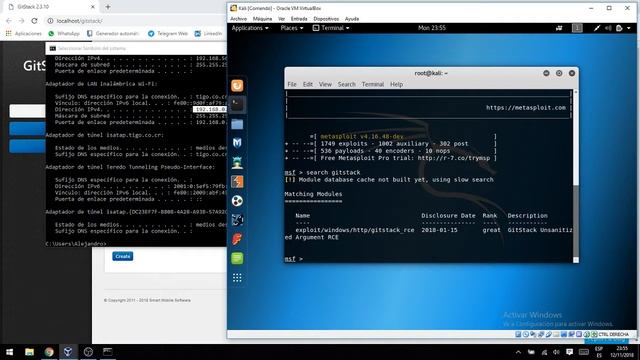The height and width of the screenshot is (360, 640).
Task: Open the soccer-ball icon app in Kali dock
Action: (x=237, y=201)
